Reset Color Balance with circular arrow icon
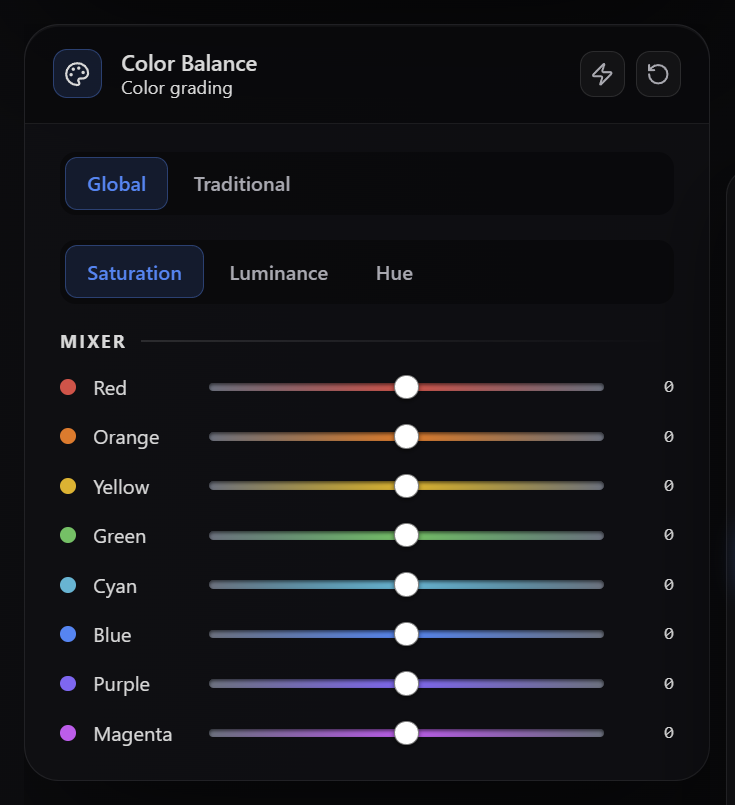The image size is (735, 805). coord(658,74)
